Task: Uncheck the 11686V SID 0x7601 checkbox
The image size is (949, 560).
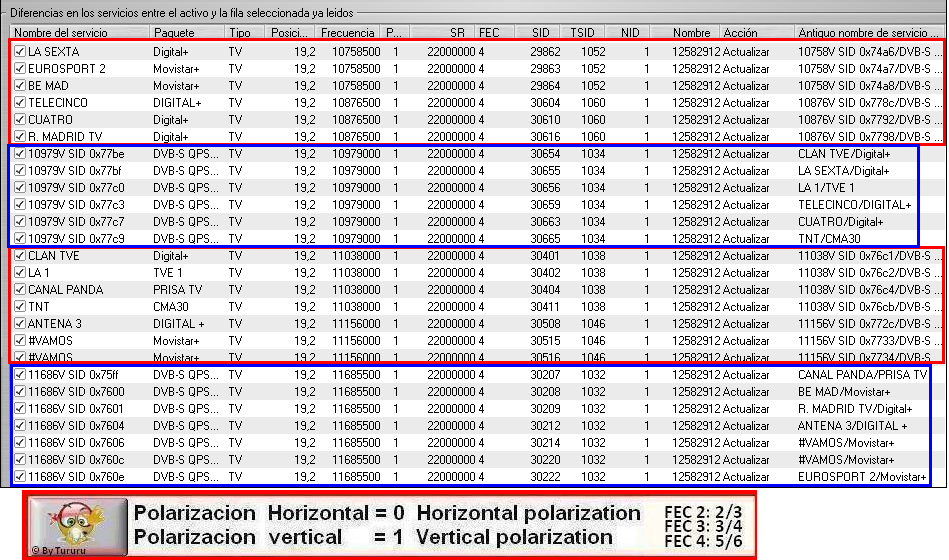Action: click(20, 409)
